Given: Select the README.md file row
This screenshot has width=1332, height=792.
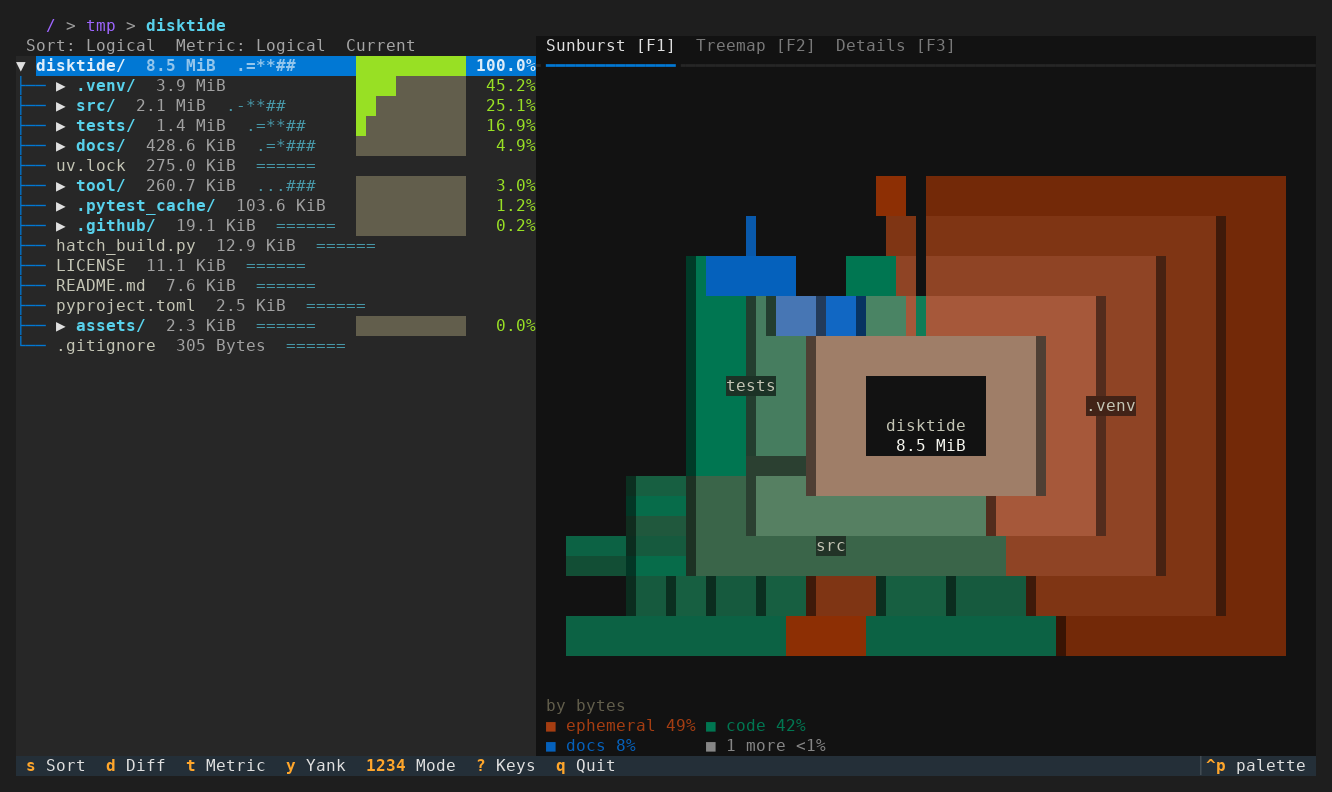Looking at the screenshot, I should click(276, 286).
